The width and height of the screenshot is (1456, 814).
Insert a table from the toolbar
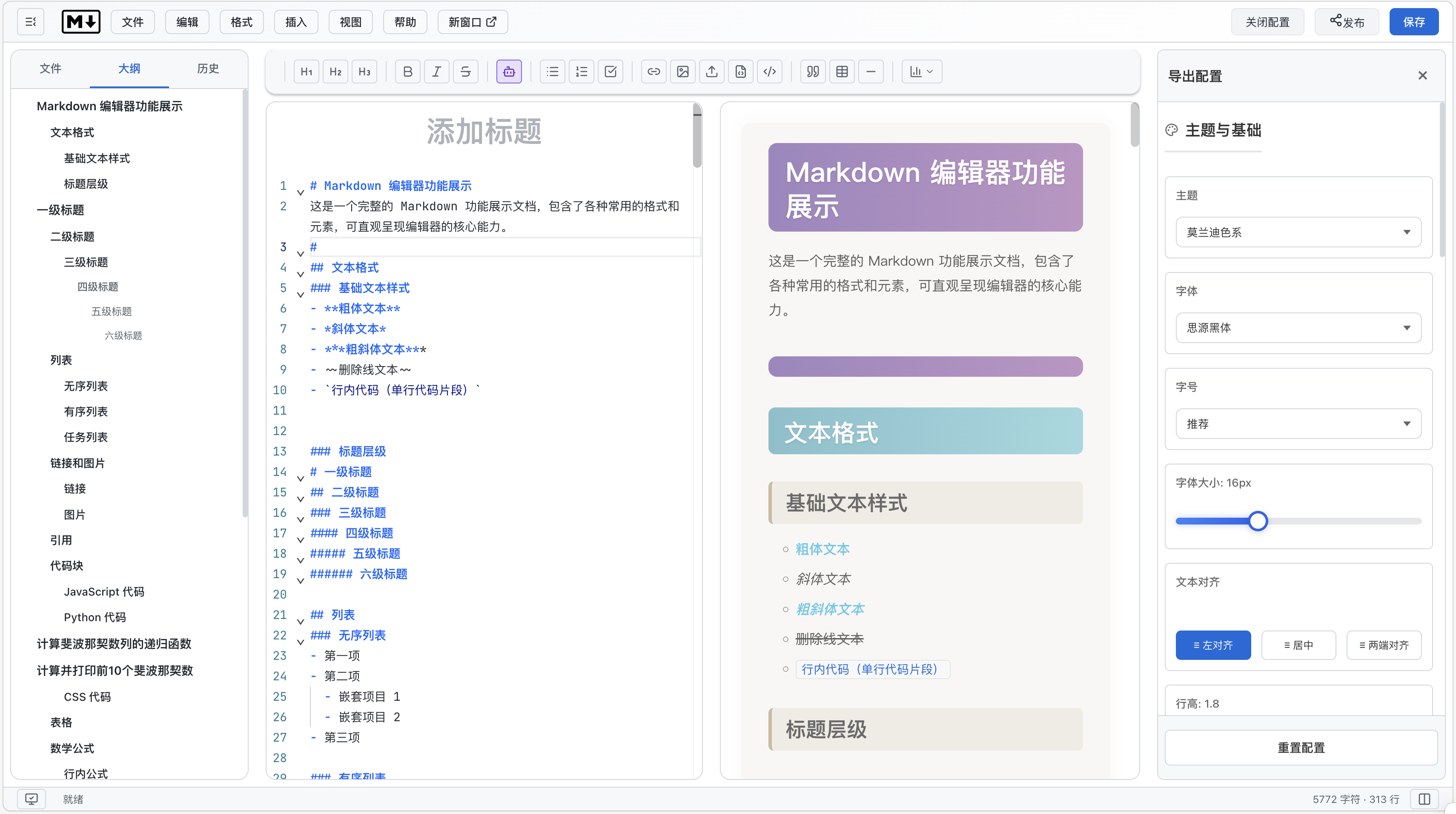point(842,72)
